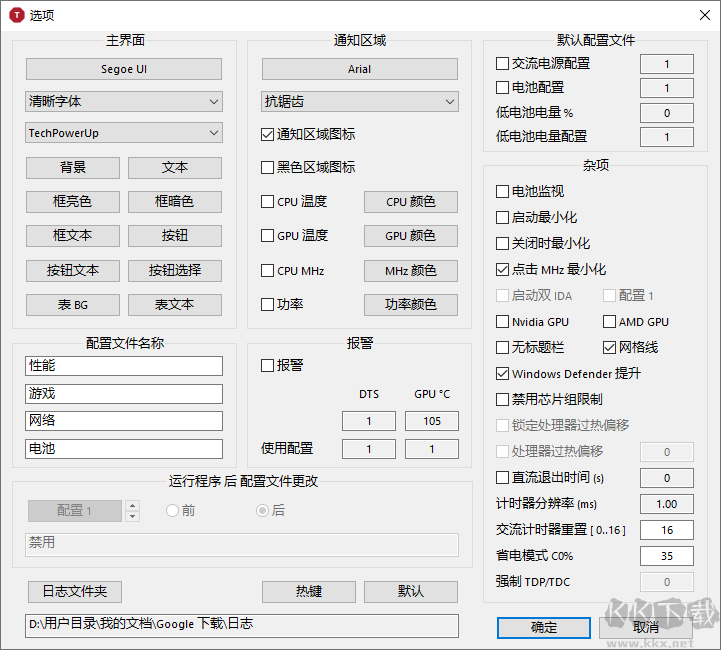
Task: Open the Segoe UI font button
Action: point(124,69)
